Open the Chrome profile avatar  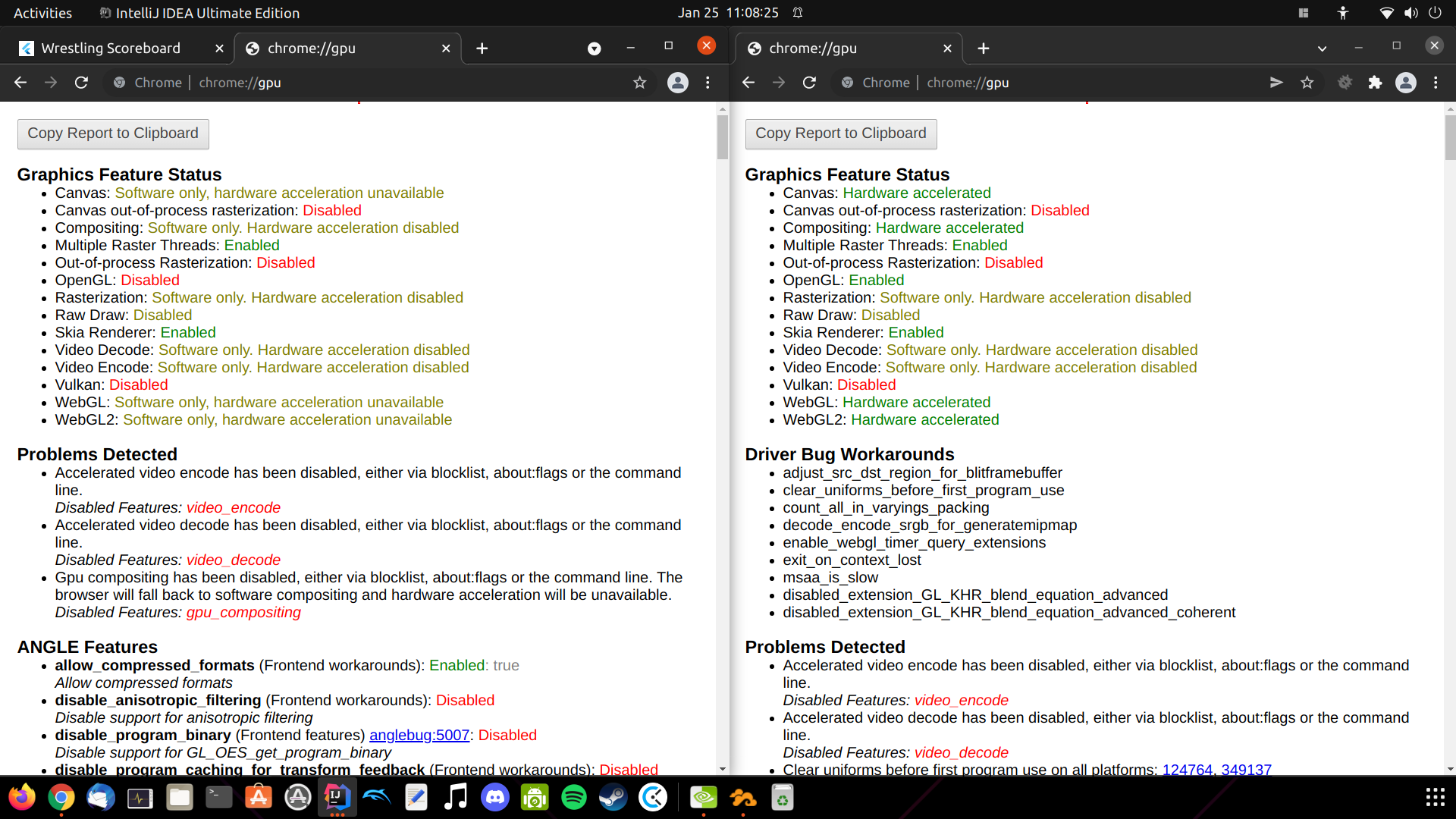(x=1407, y=83)
